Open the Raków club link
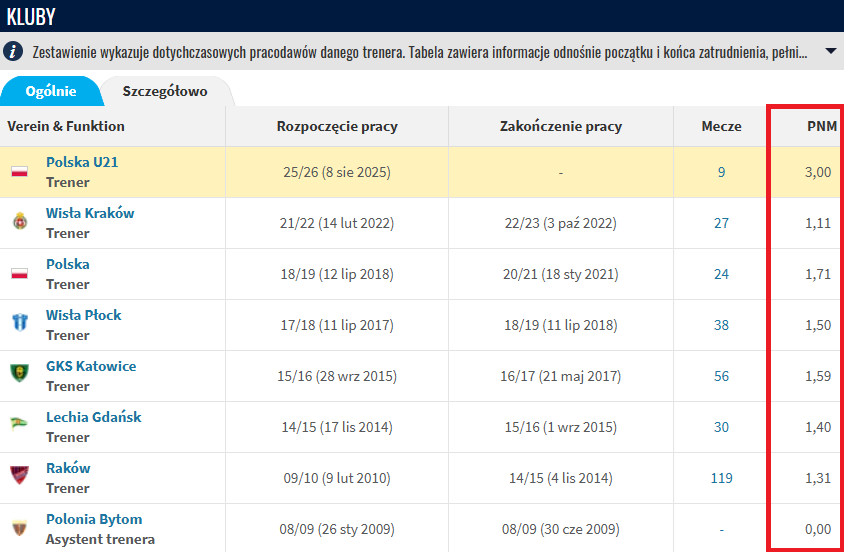The image size is (844, 552). [x=68, y=468]
